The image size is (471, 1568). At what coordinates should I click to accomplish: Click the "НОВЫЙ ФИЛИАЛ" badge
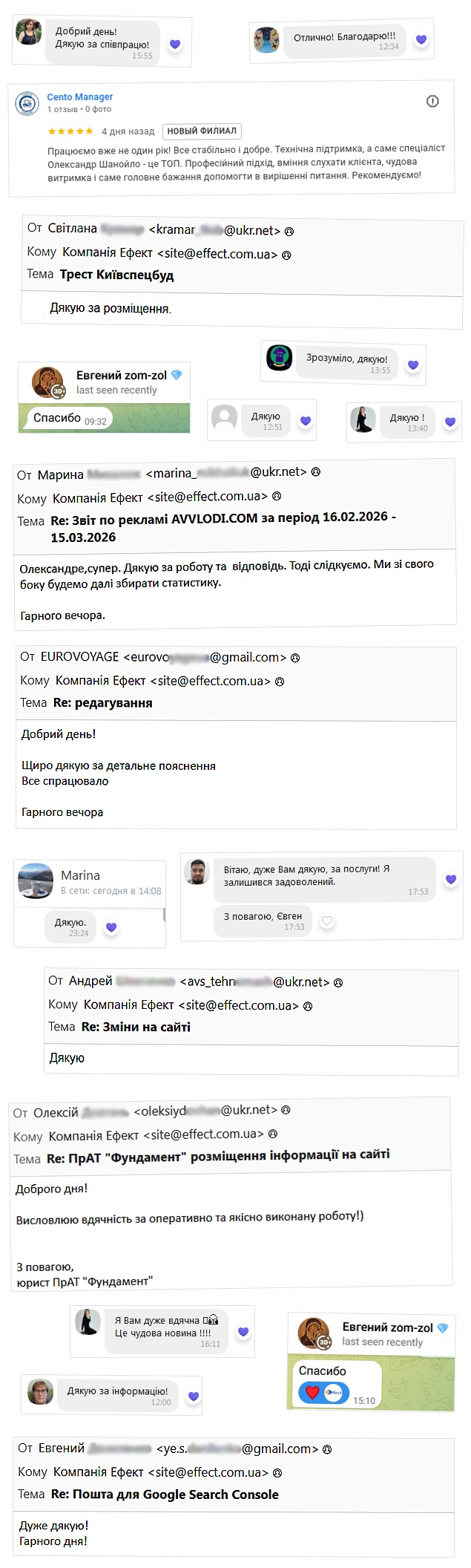pyautogui.click(x=202, y=131)
